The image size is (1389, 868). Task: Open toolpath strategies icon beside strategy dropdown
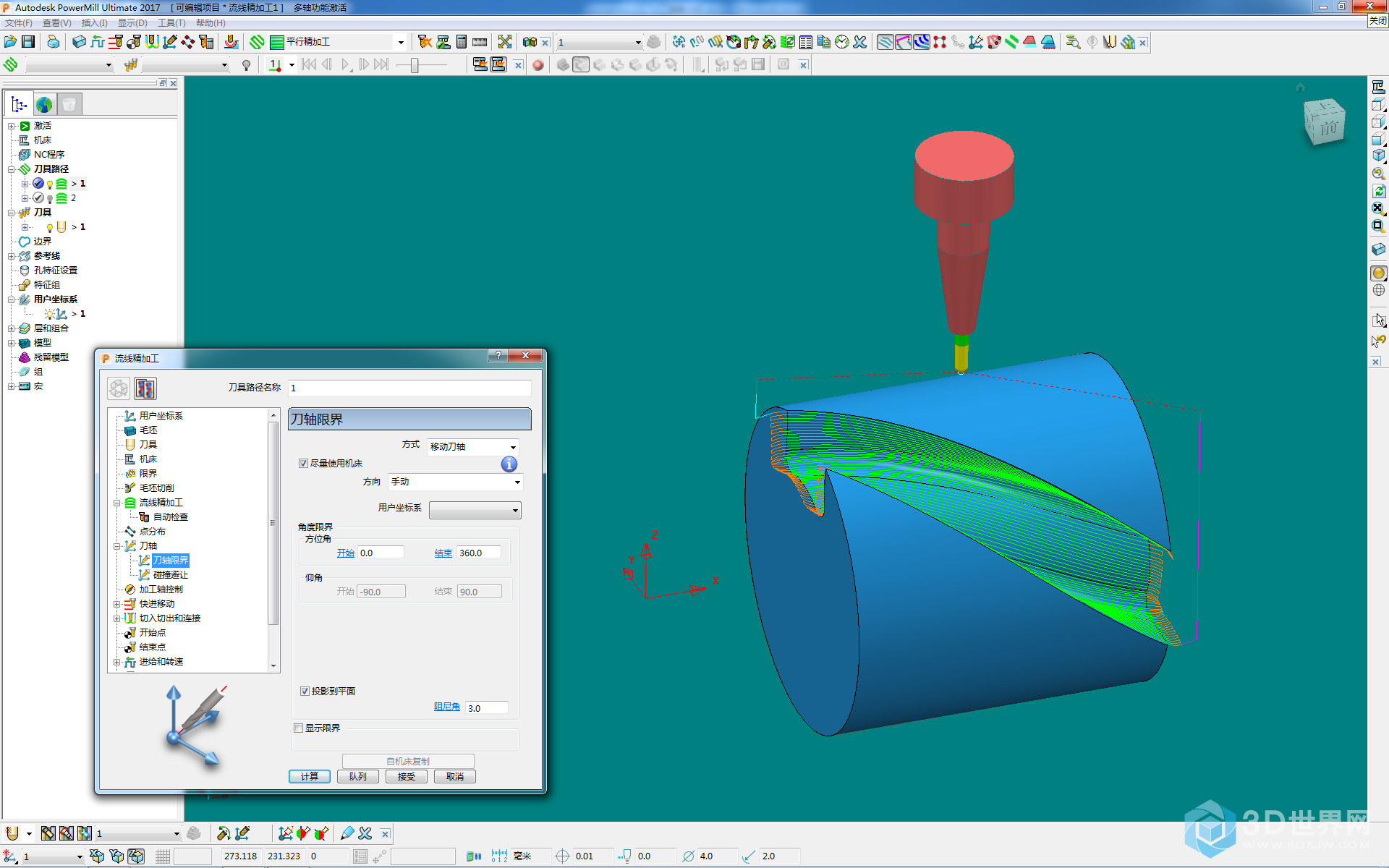point(257,42)
